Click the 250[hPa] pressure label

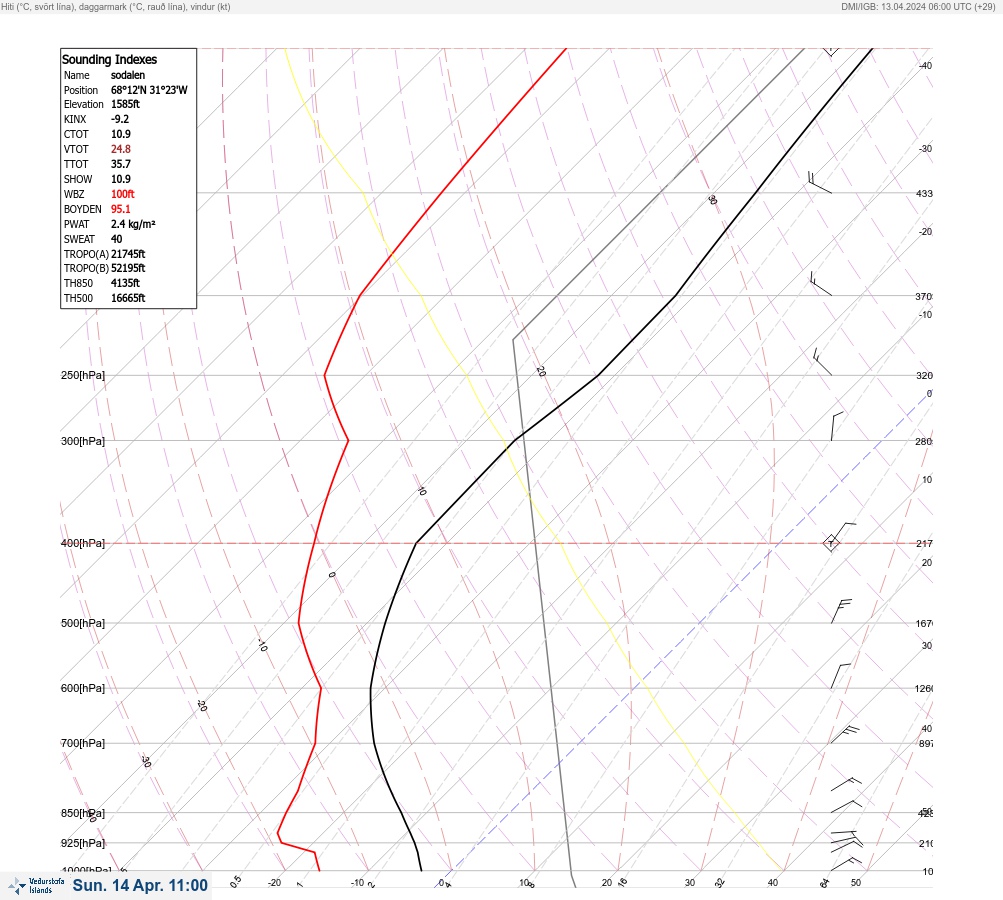[x=83, y=375]
